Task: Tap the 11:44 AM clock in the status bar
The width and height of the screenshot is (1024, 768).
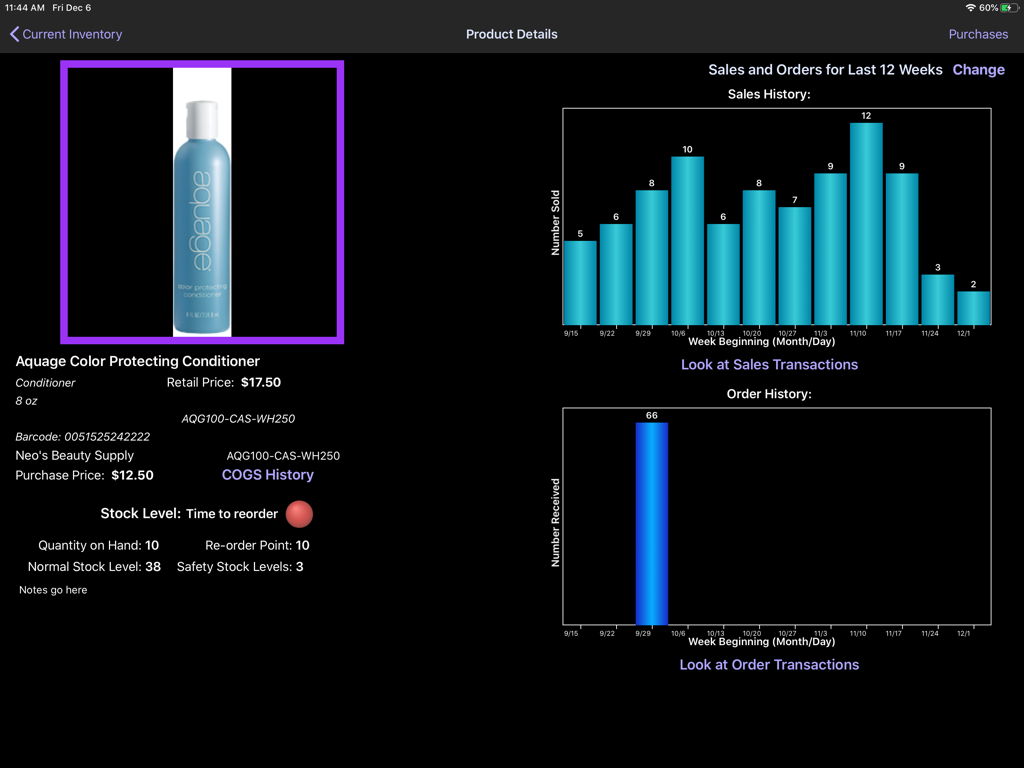Action: click(x=27, y=7)
